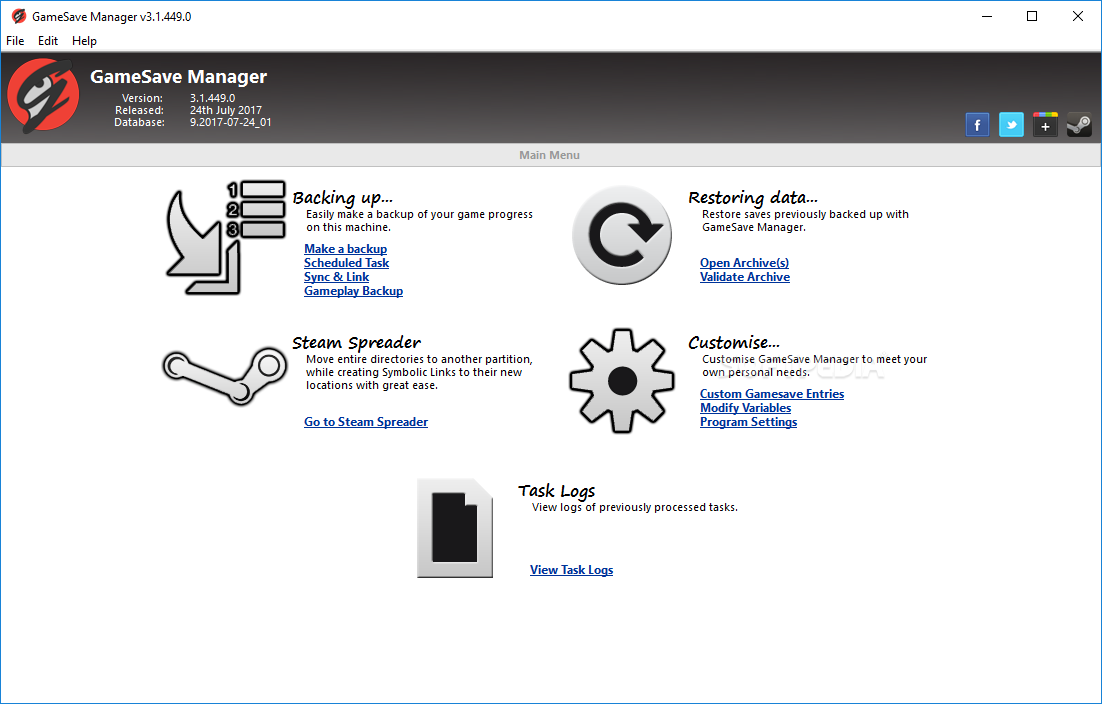The width and height of the screenshot is (1102, 704).
Task: Click the Restoring data circular arrow icon
Action: click(x=622, y=235)
